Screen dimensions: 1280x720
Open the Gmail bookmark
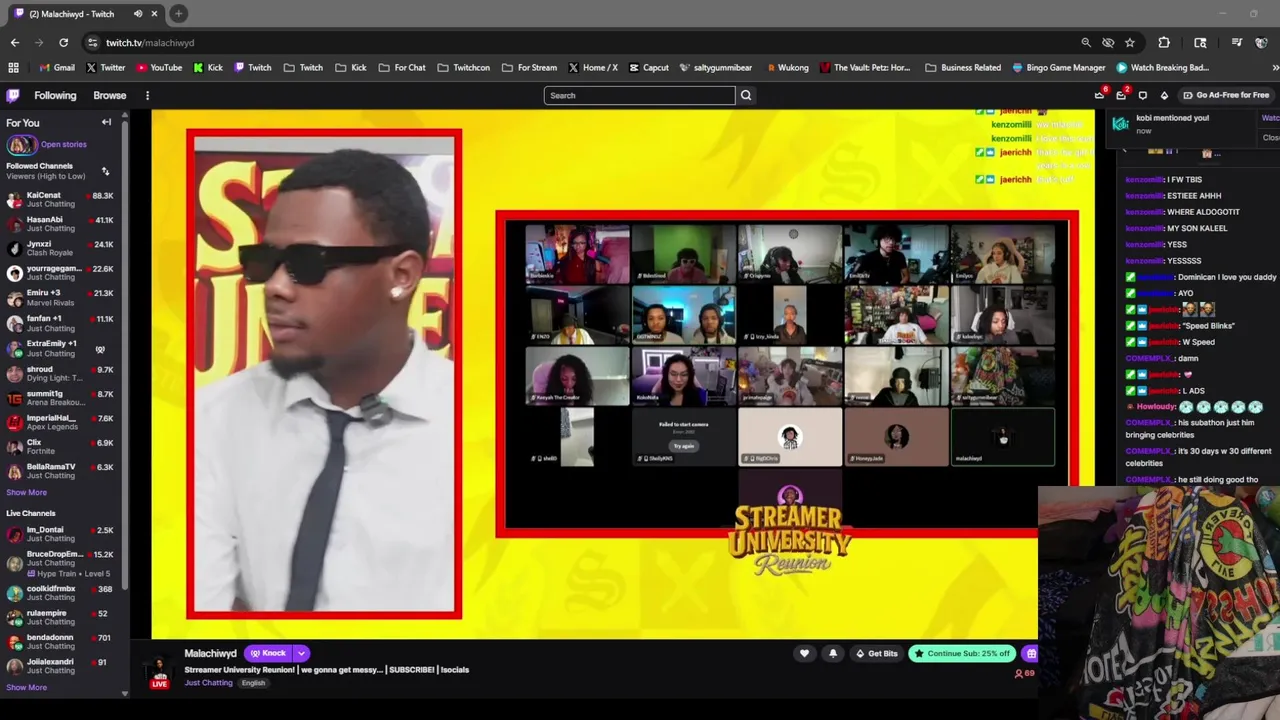point(57,68)
